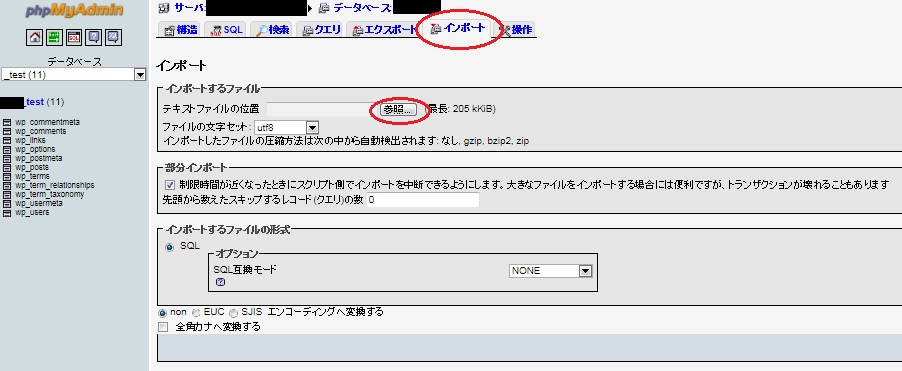Click the wp_posts table browse icon
The width and height of the screenshot is (902, 371).
click(x=7, y=167)
